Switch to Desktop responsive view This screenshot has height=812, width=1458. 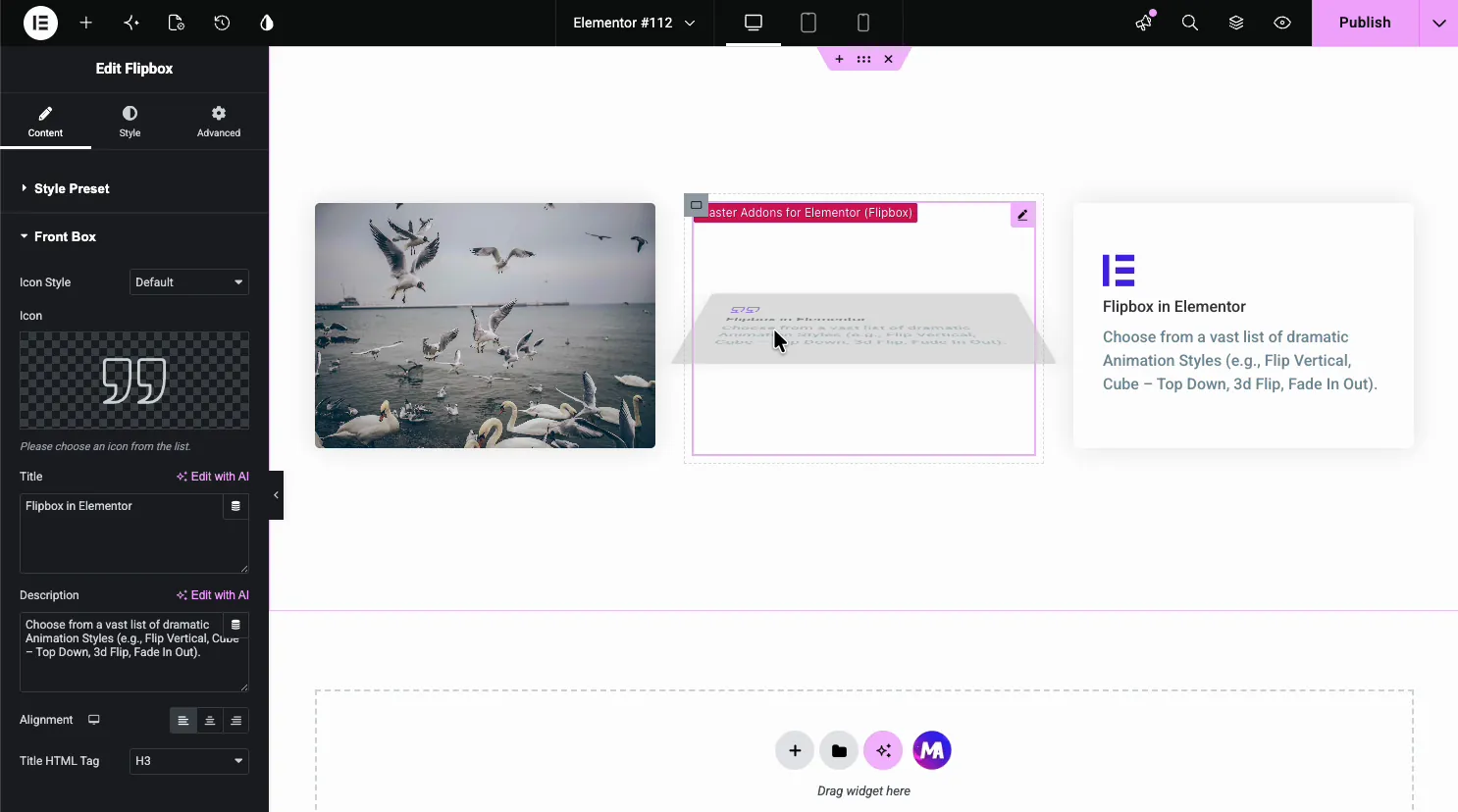pyautogui.click(x=754, y=23)
